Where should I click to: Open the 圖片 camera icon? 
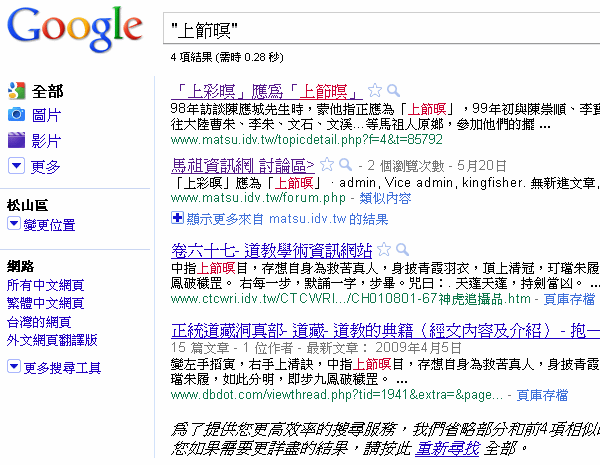point(16,114)
